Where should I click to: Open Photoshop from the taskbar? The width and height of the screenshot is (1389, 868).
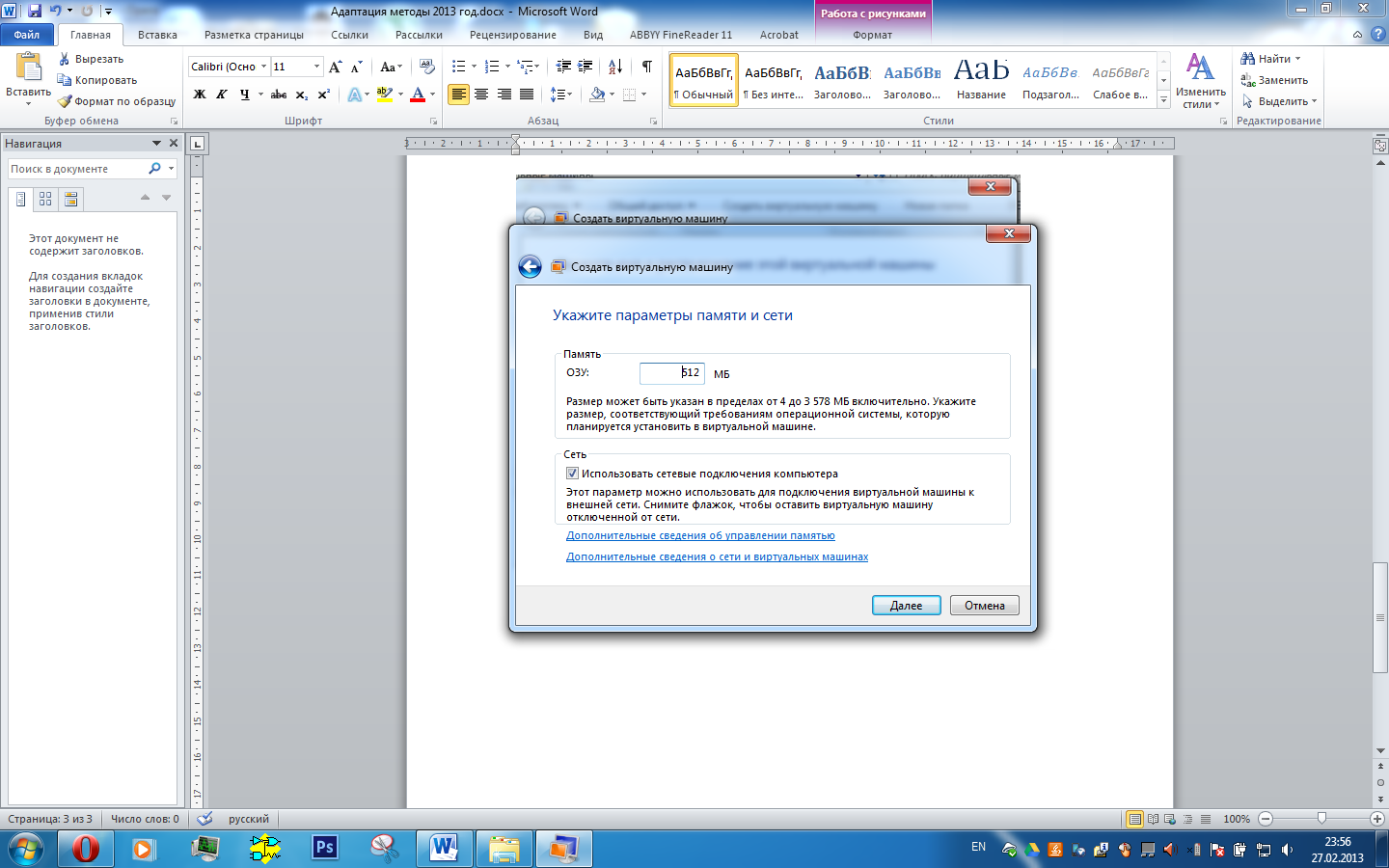pos(325,848)
